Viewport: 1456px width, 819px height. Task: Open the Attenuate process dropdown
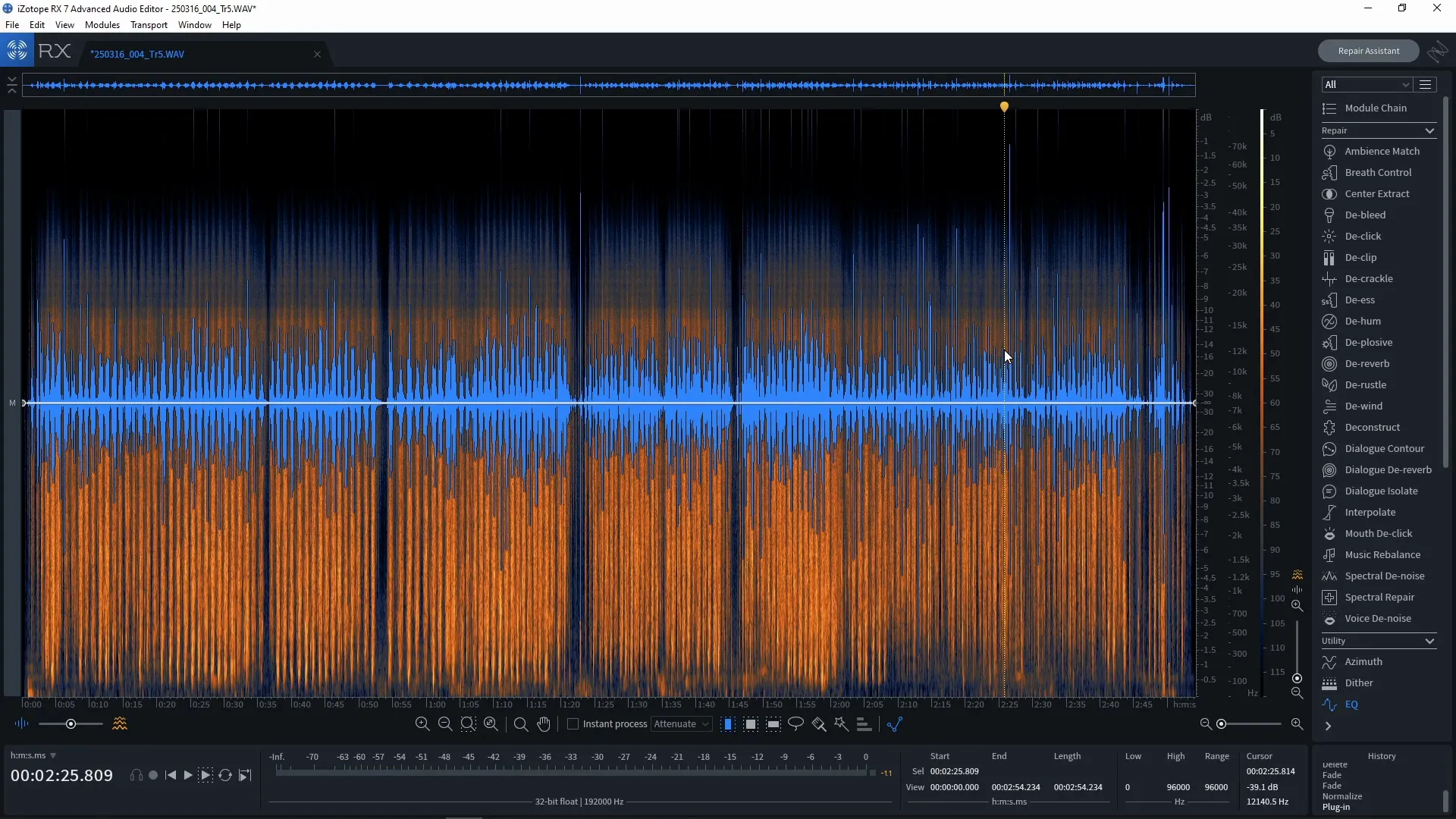click(x=681, y=724)
